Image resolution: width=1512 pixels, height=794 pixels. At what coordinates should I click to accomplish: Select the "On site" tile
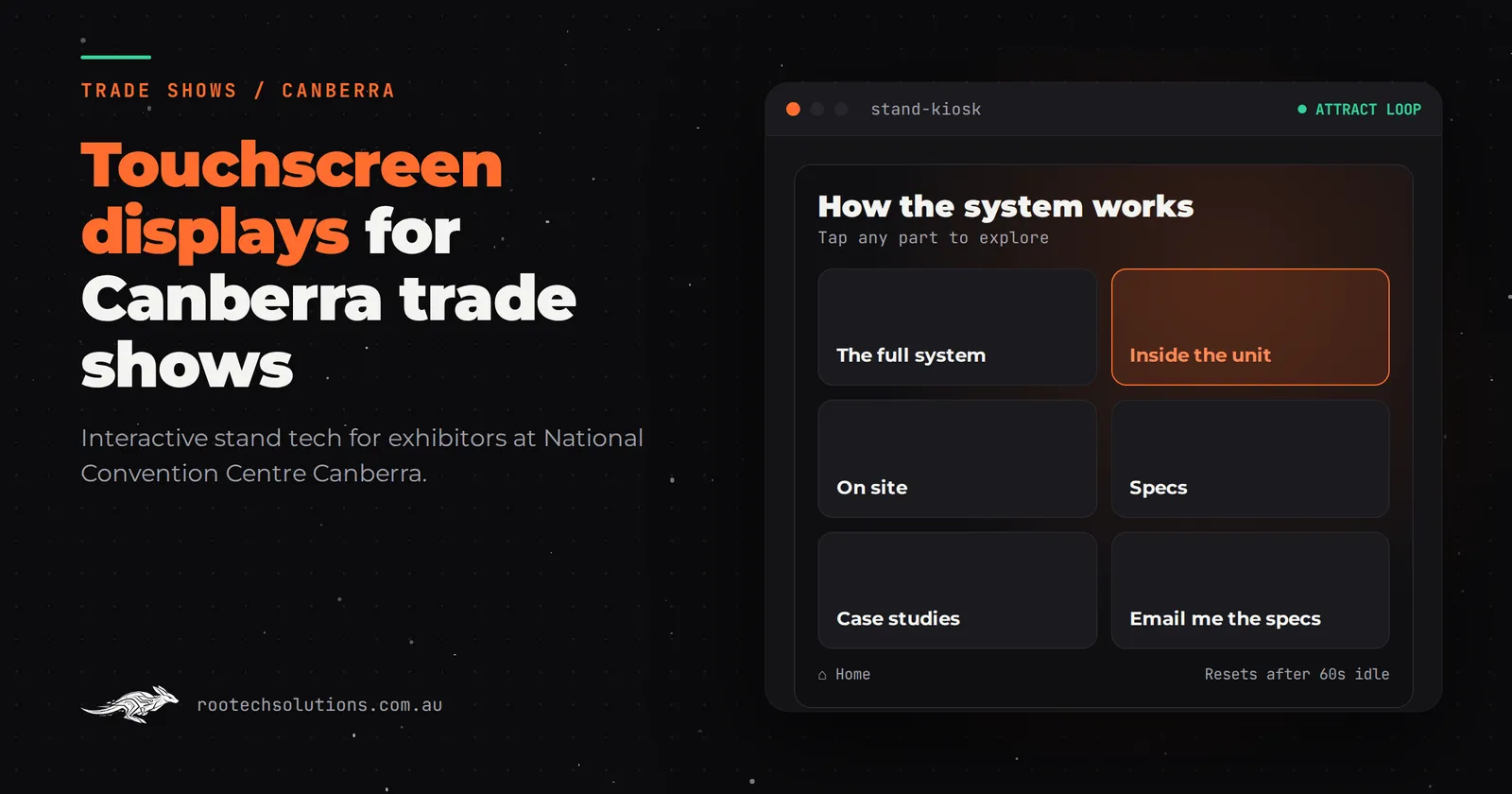point(956,458)
